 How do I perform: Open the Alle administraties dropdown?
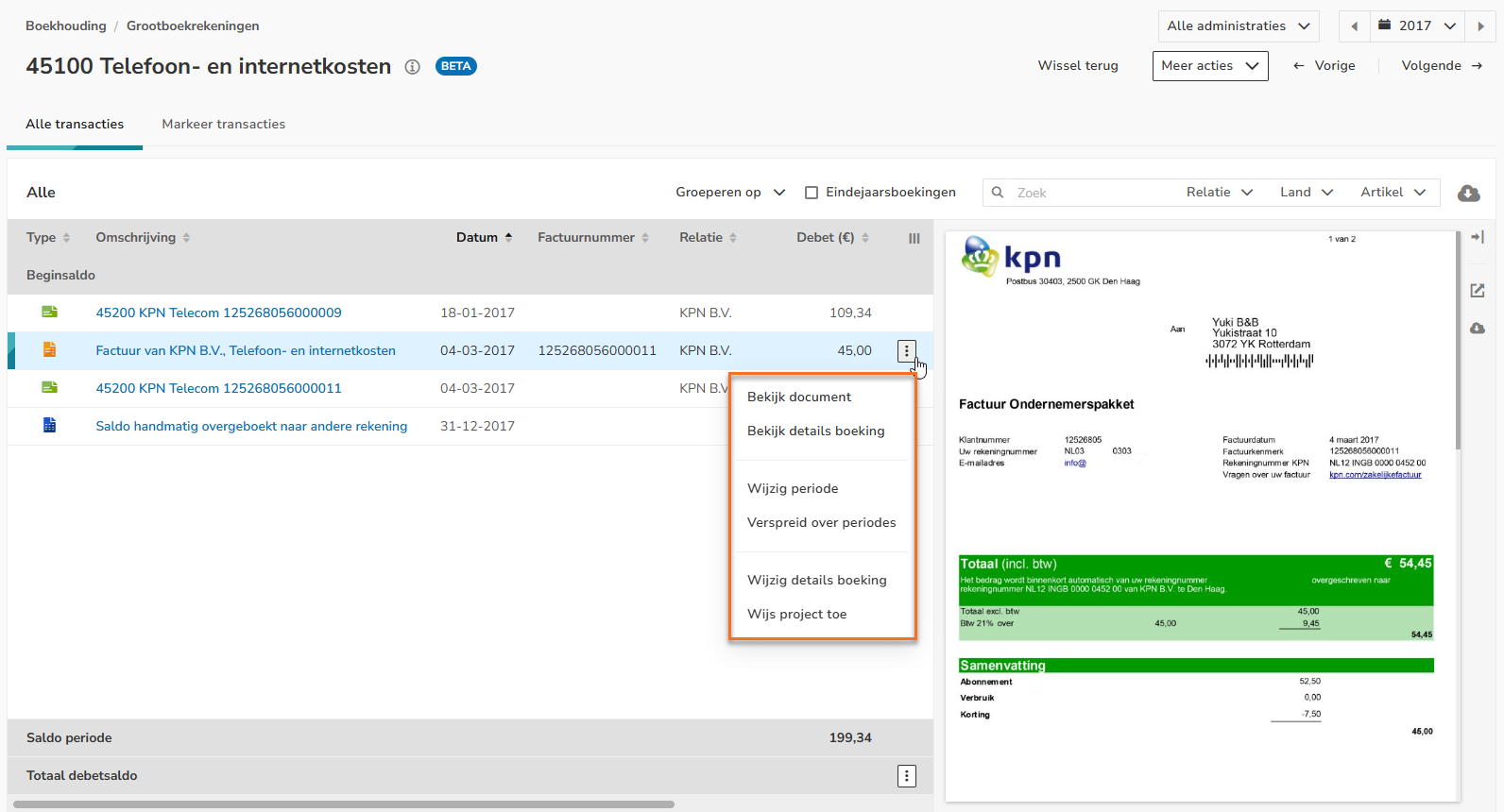pos(1239,26)
